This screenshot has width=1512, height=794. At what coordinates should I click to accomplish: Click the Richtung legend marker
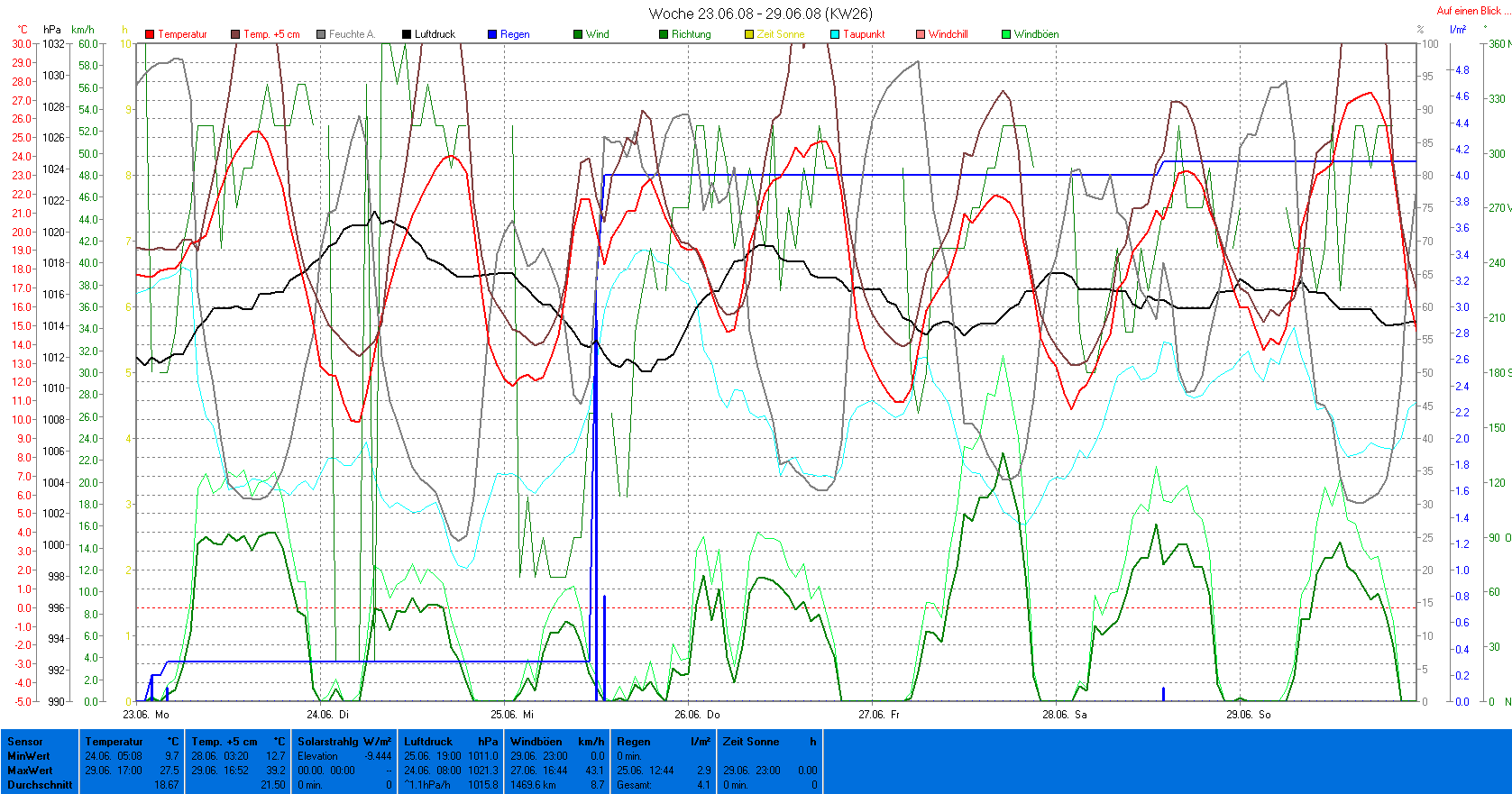point(664,34)
